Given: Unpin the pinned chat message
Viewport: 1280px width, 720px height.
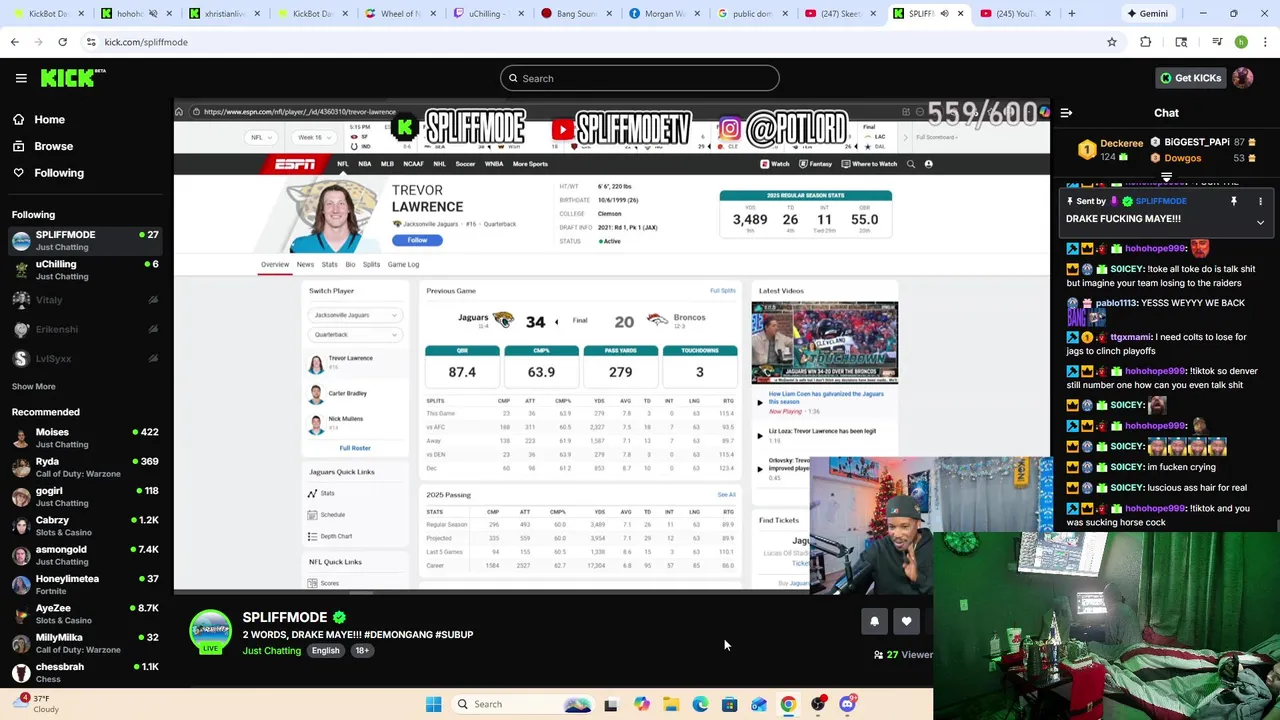Looking at the screenshot, I should click(x=1234, y=201).
